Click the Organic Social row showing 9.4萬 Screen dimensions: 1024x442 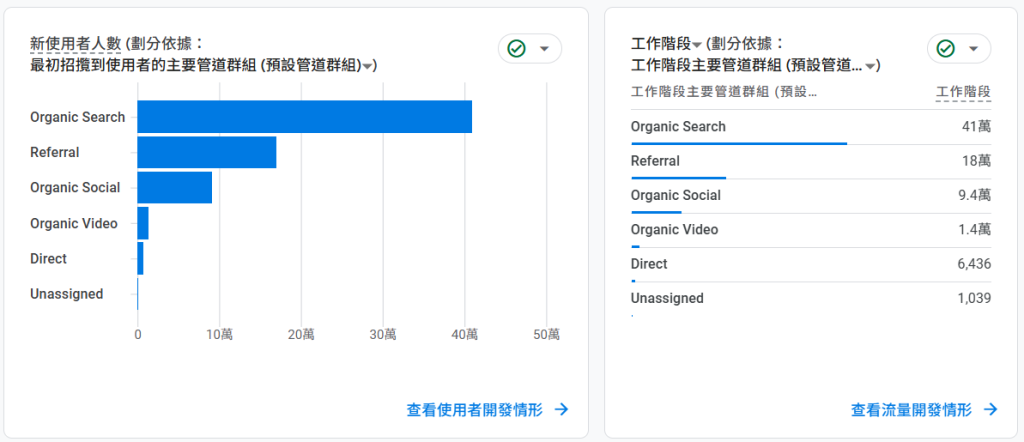point(810,196)
